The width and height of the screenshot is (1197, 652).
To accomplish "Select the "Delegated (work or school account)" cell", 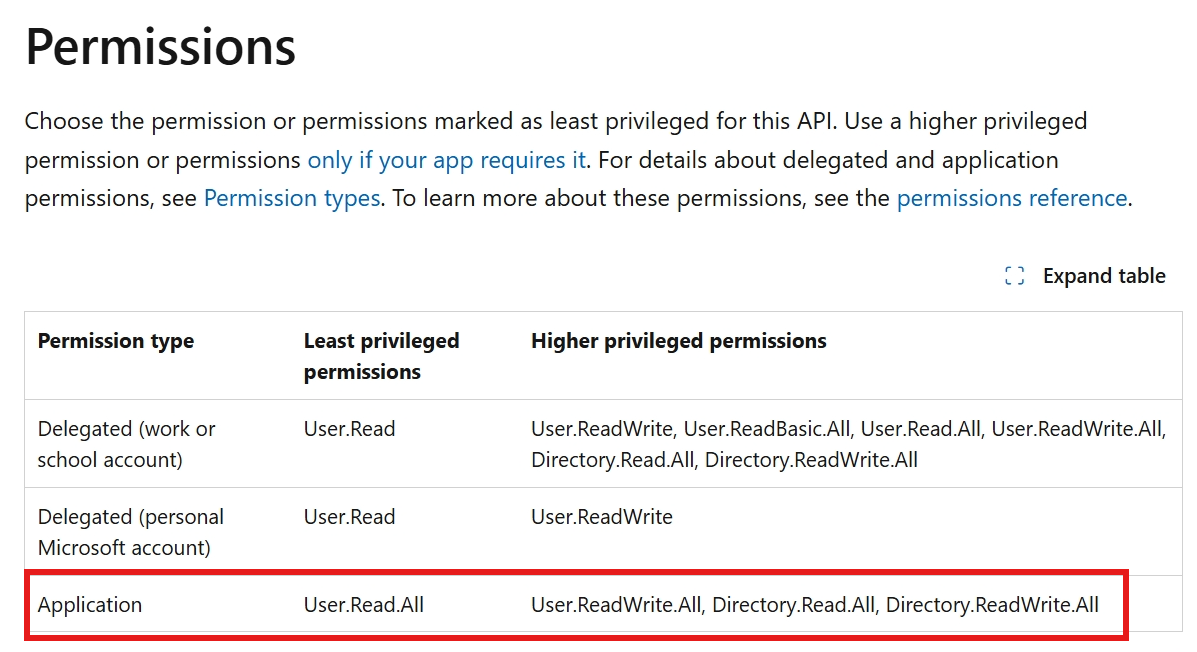I will click(x=127, y=444).
